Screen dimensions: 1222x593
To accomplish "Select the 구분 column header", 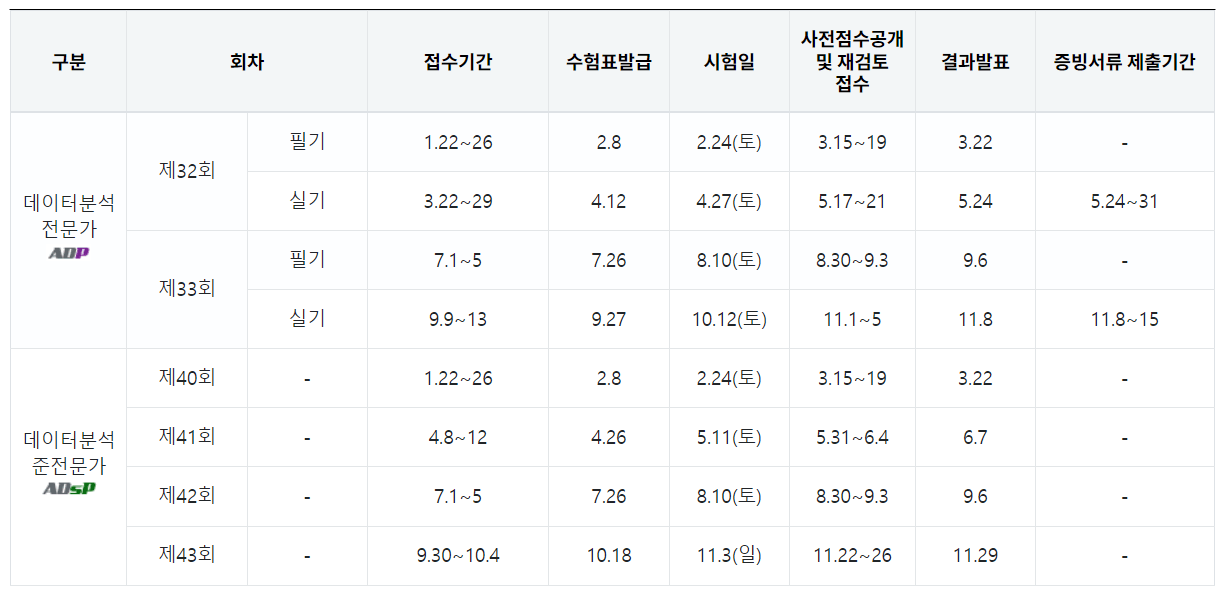I will coord(69,62).
